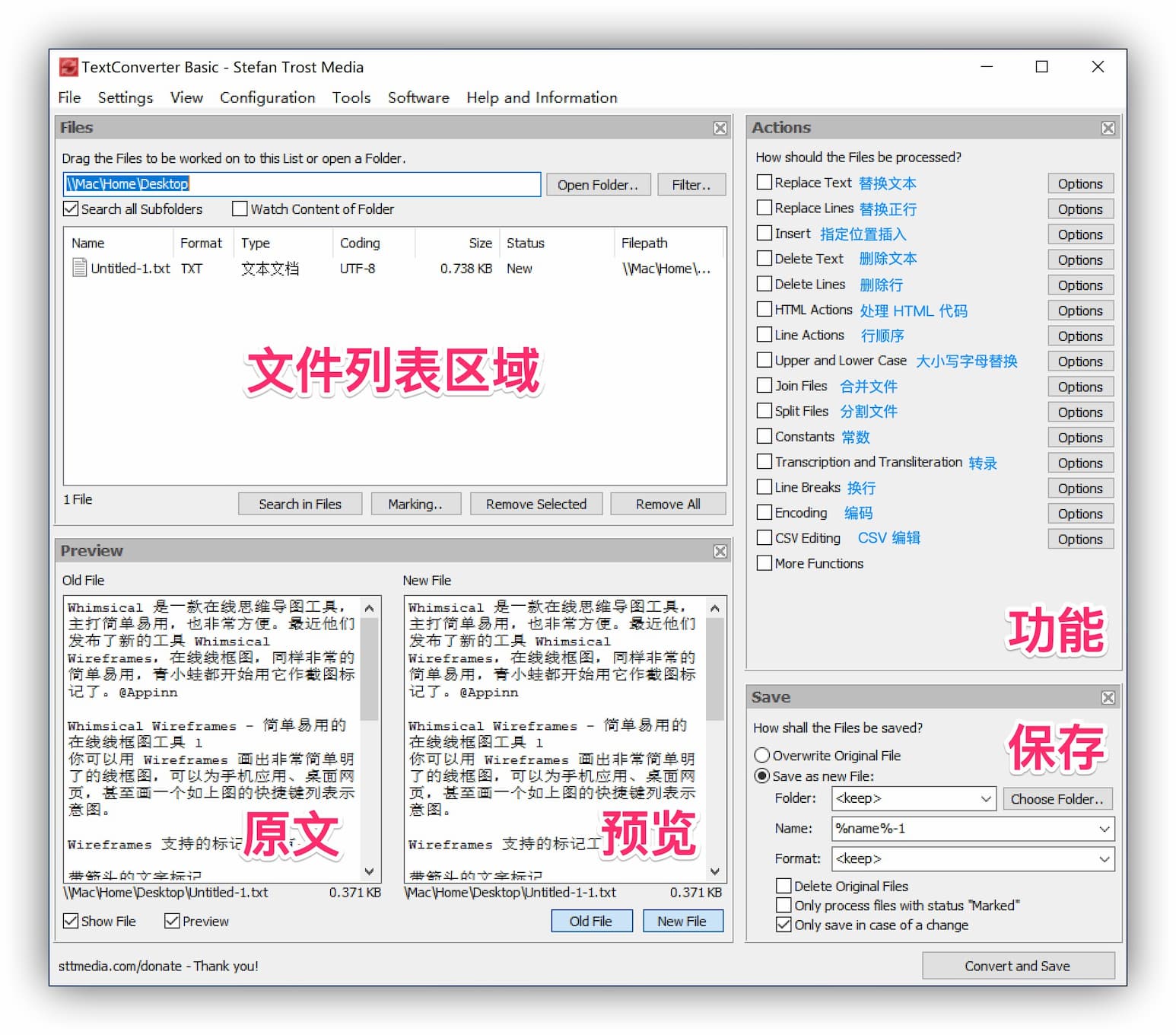
Task: Open the Name pattern dropdown
Action: (1104, 829)
